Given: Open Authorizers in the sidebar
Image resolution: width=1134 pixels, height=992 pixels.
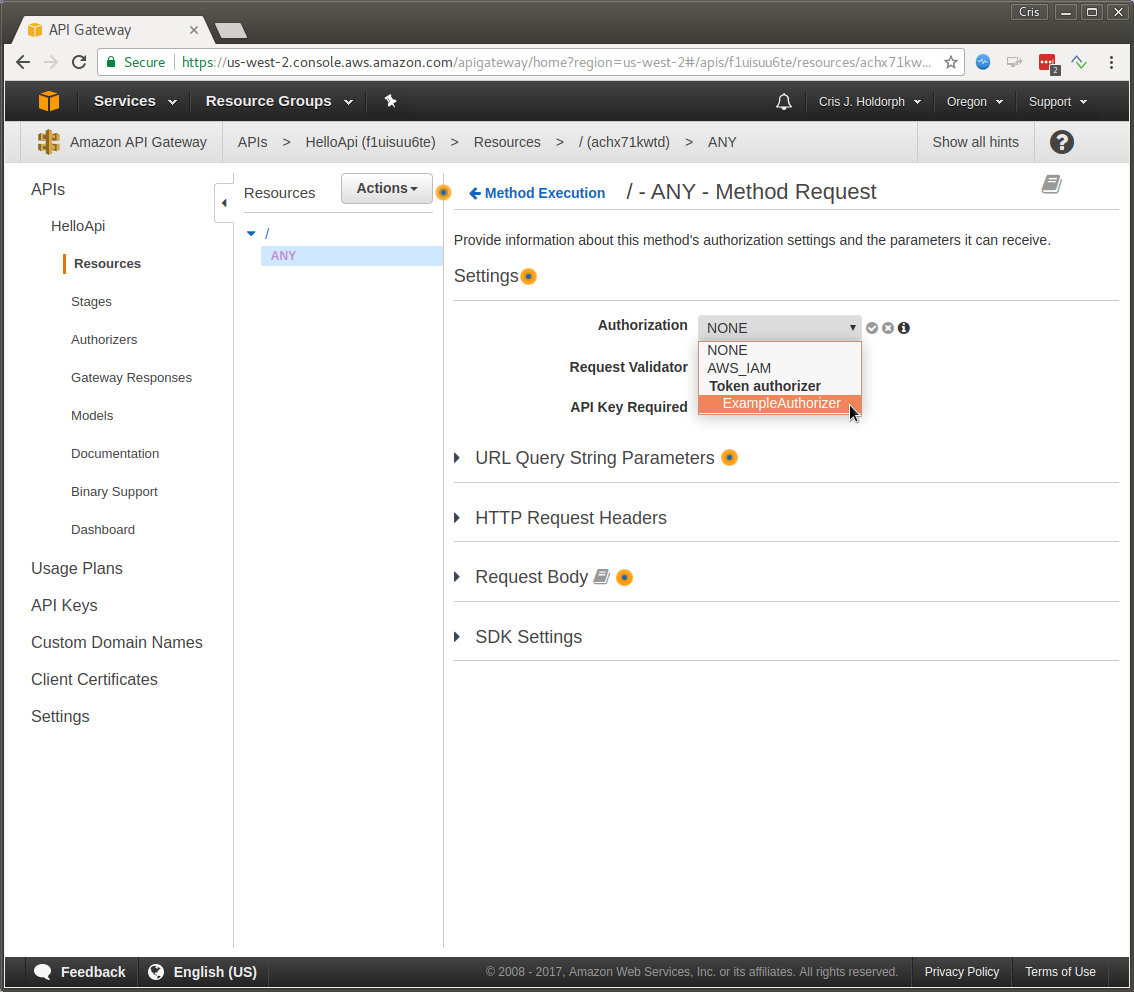Looking at the screenshot, I should pyautogui.click(x=103, y=339).
